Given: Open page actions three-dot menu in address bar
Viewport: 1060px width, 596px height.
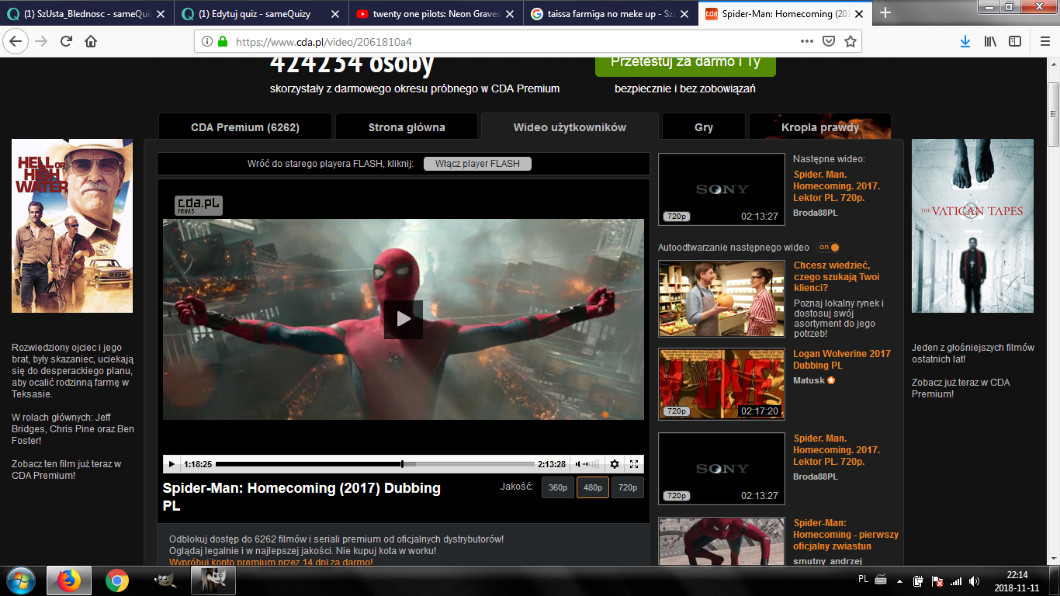Looking at the screenshot, I should [x=806, y=41].
